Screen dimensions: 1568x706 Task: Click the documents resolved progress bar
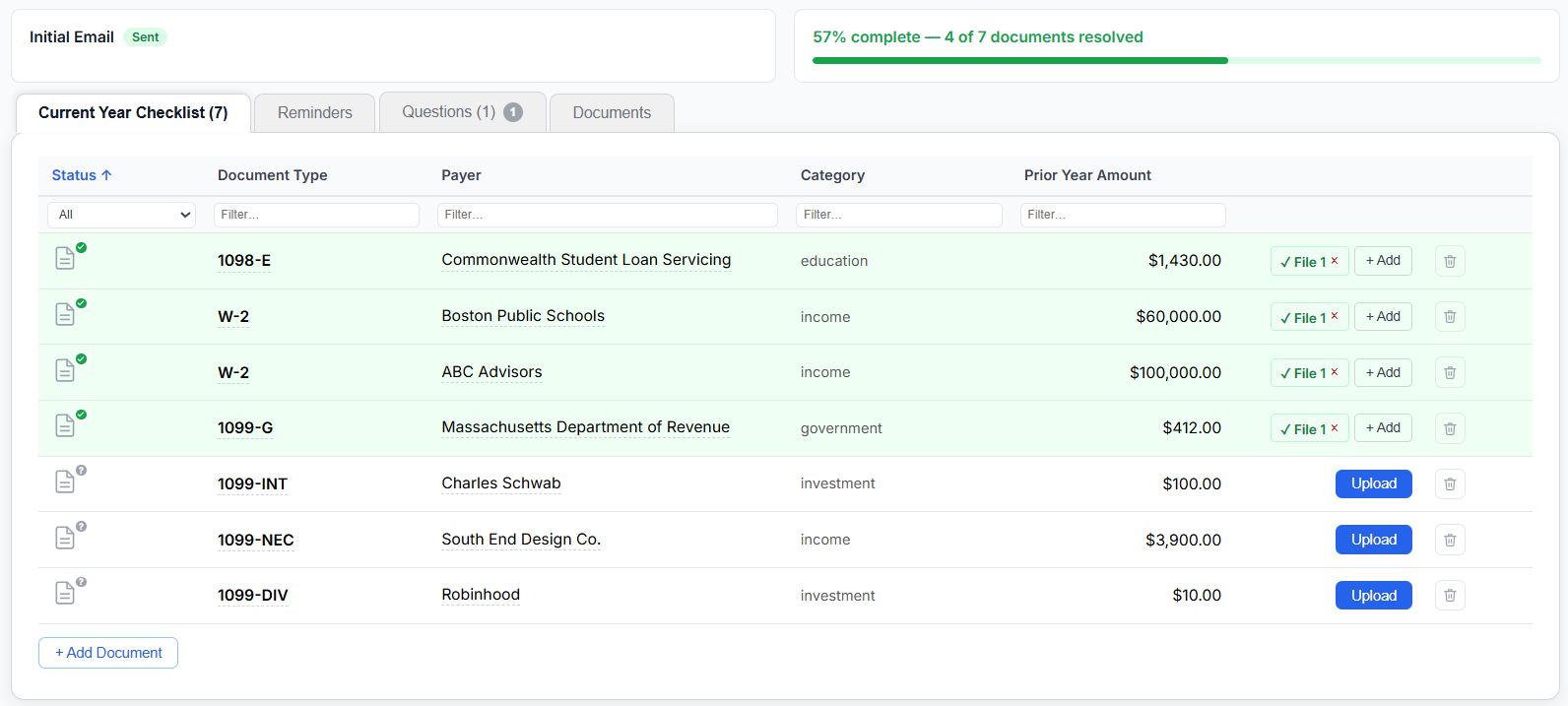pyautogui.click(x=1177, y=60)
